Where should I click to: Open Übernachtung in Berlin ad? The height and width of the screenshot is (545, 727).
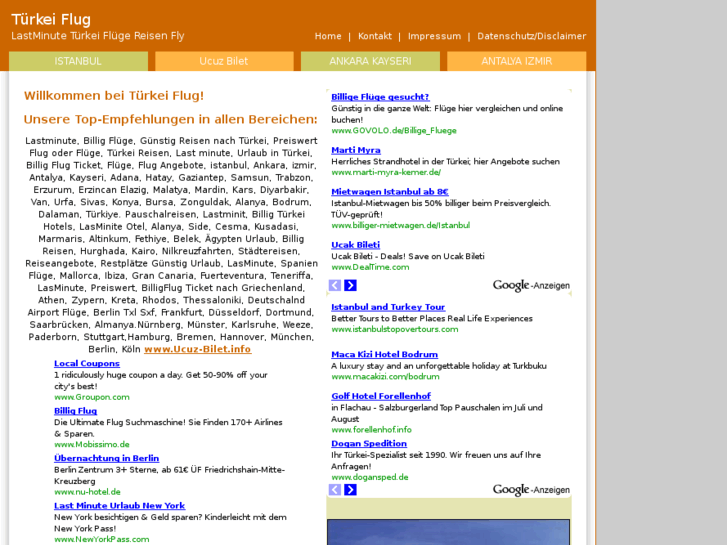[x=106, y=458]
